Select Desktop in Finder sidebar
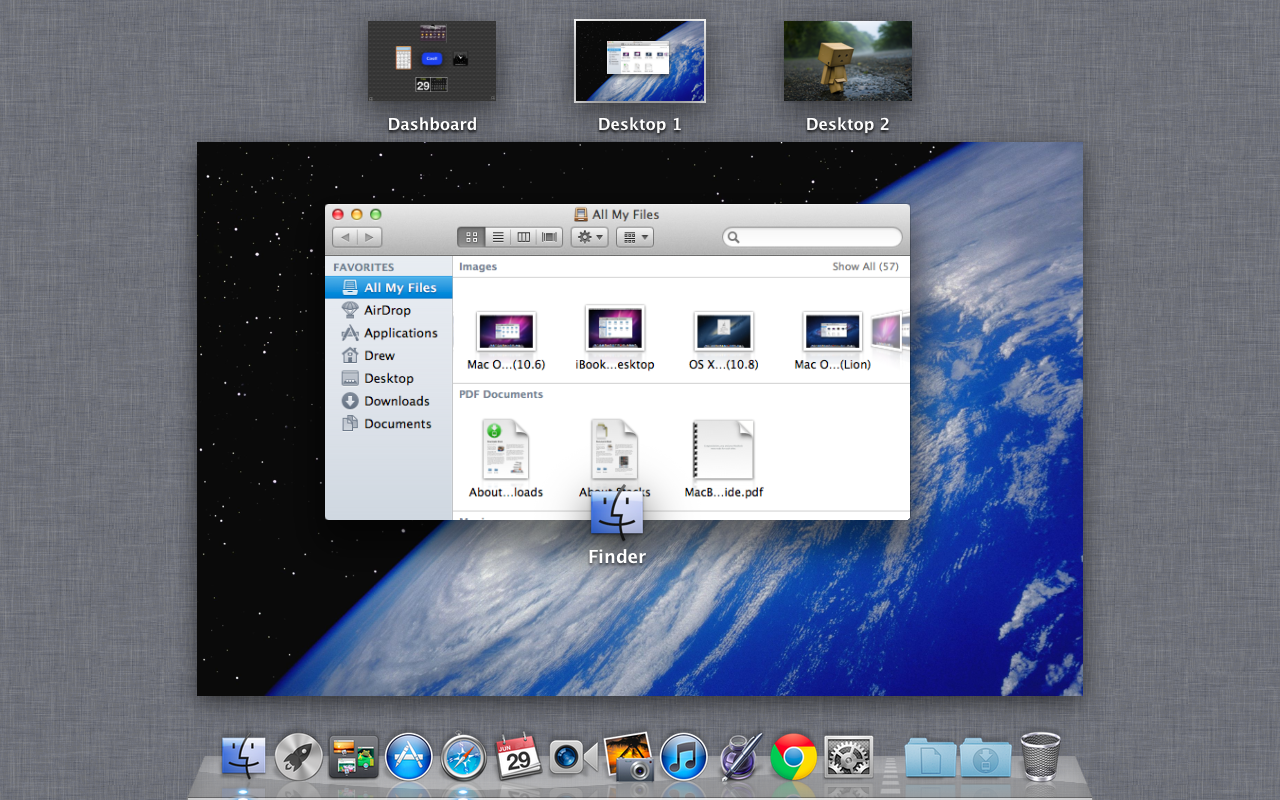This screenshot has width=1280, height=800. click(389, 378)
